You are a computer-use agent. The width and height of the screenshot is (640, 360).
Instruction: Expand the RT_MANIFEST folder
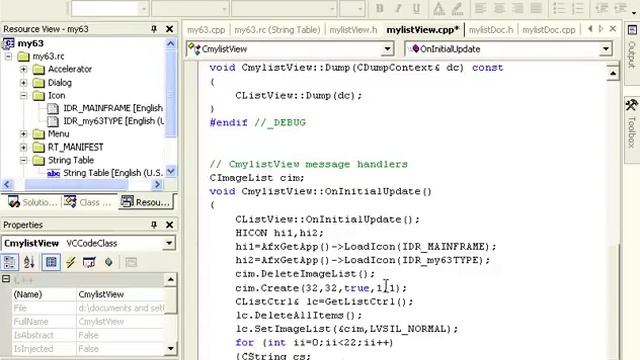[x=24, y=147]
